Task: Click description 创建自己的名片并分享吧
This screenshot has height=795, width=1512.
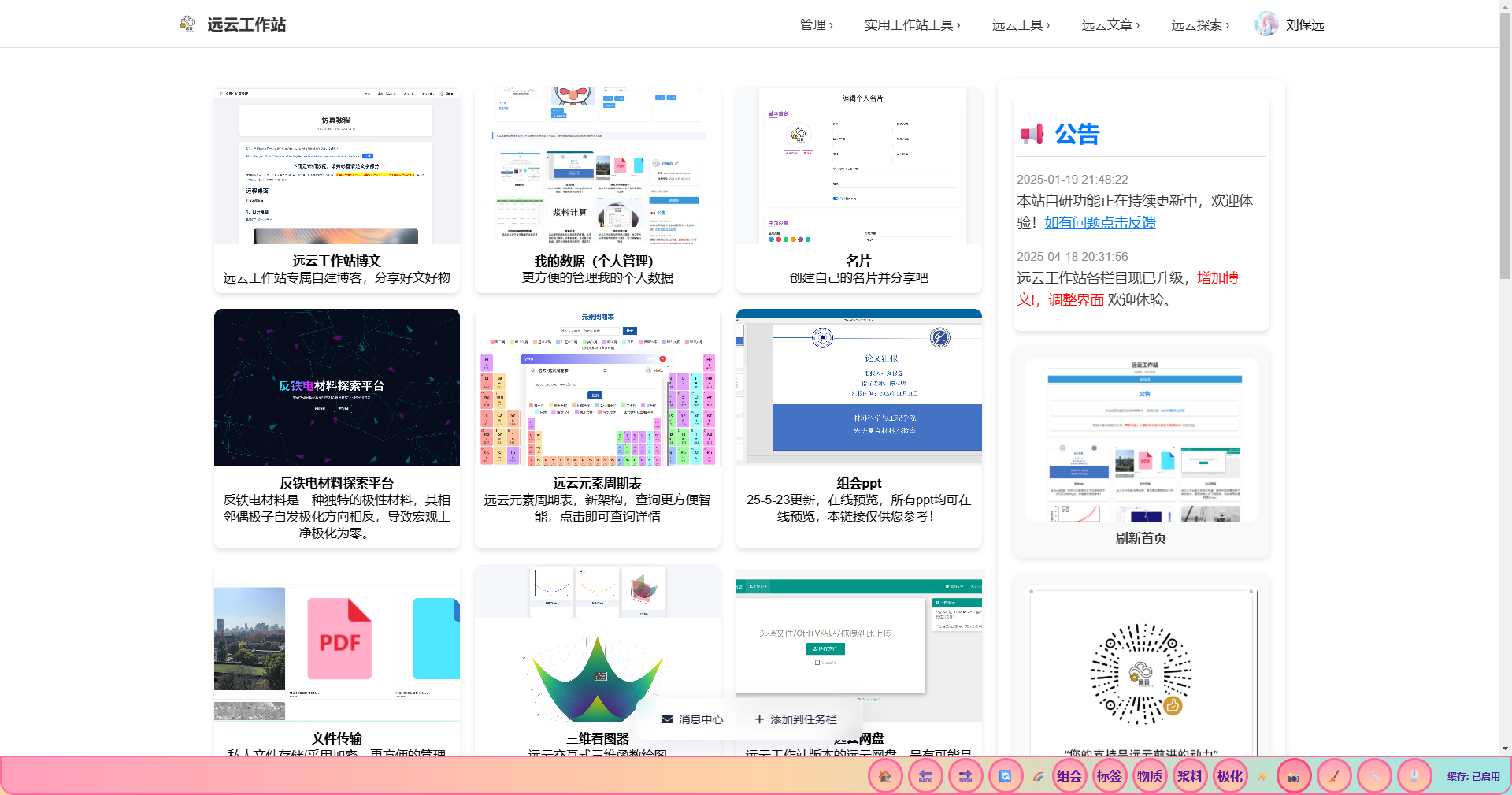Action: (859, 278)
